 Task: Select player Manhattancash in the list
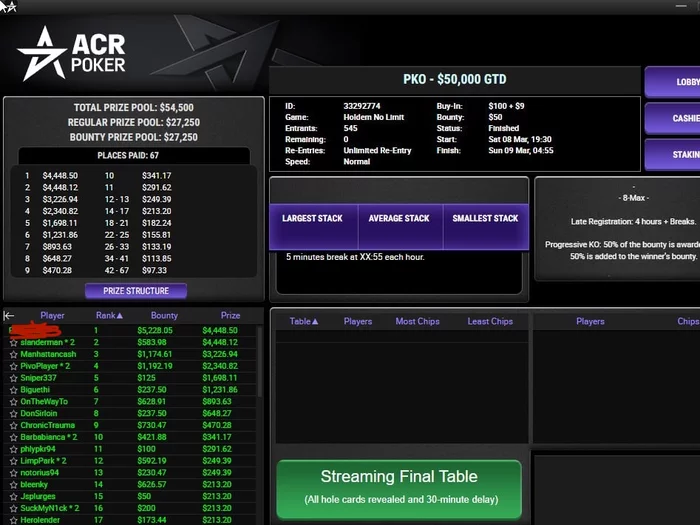click(48, 354)
